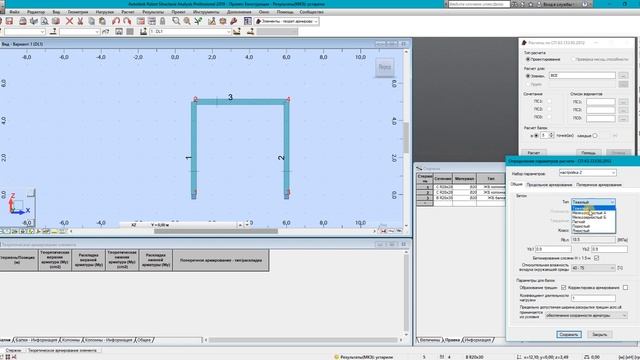The image size is (640, 360).
Task: Click the Copy icon in the toolbar
Action: pos(91,21)
